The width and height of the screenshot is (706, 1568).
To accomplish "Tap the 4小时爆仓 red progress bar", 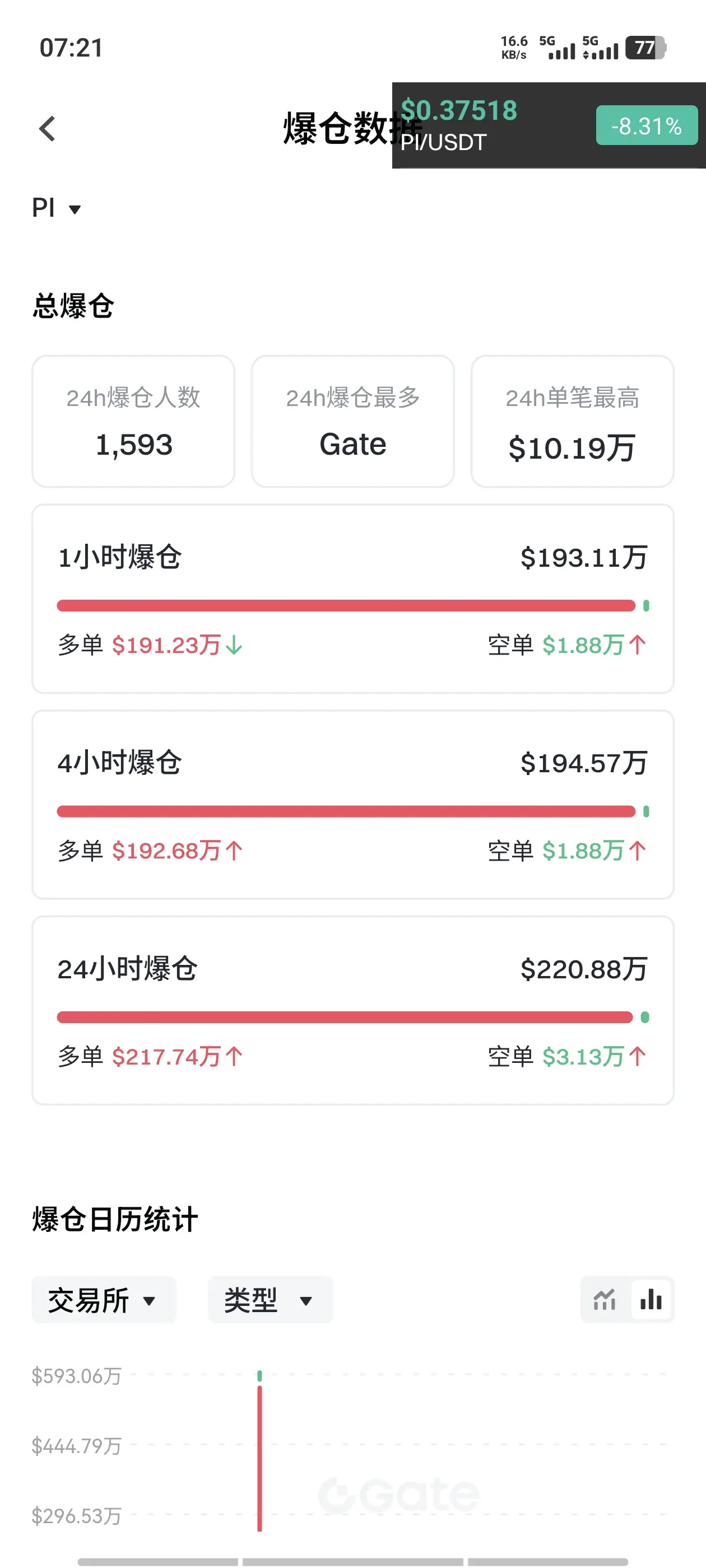I will tap(346, 811).
